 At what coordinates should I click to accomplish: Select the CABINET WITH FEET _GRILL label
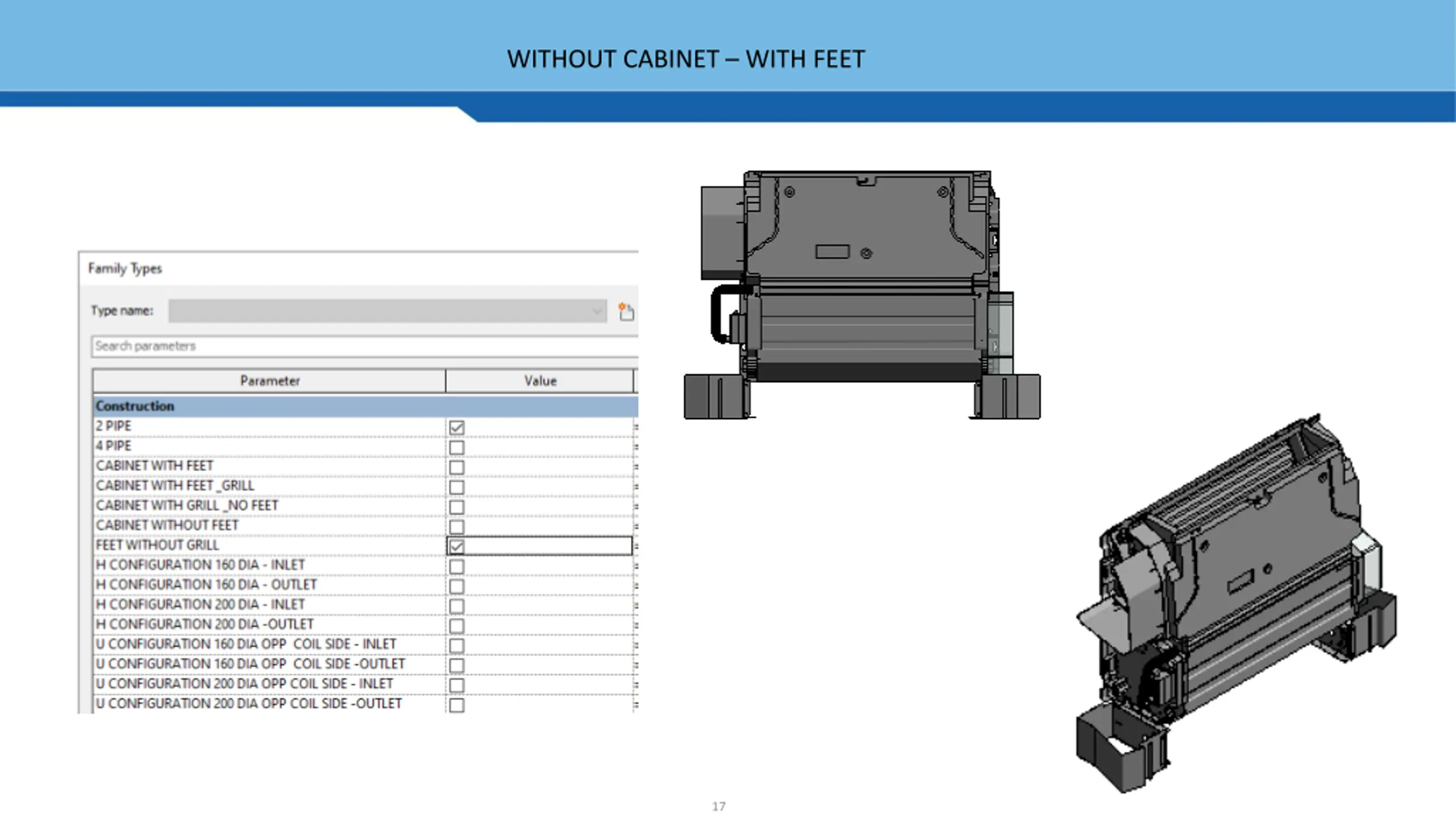coord(175,486)
